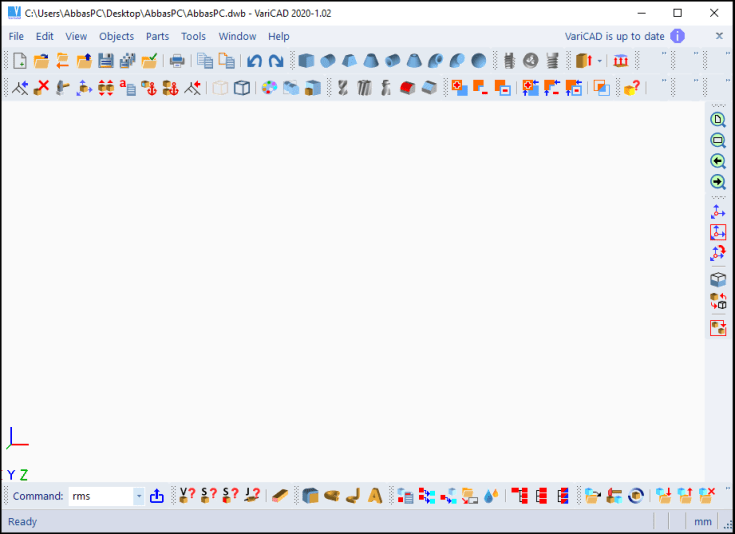Open the Edit menu
The image size is (735, 534).
(x=45, y=37)
